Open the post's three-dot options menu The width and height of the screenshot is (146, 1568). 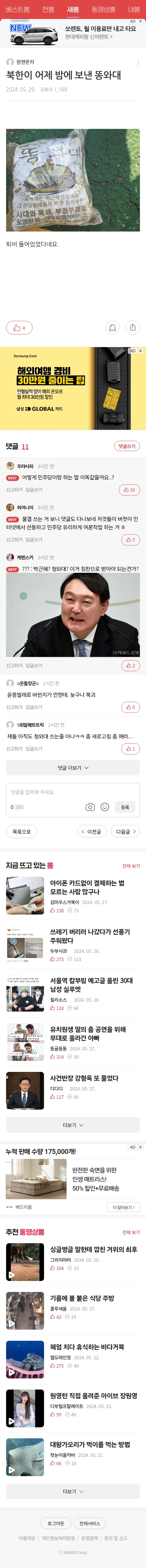(x=138, y=63)
